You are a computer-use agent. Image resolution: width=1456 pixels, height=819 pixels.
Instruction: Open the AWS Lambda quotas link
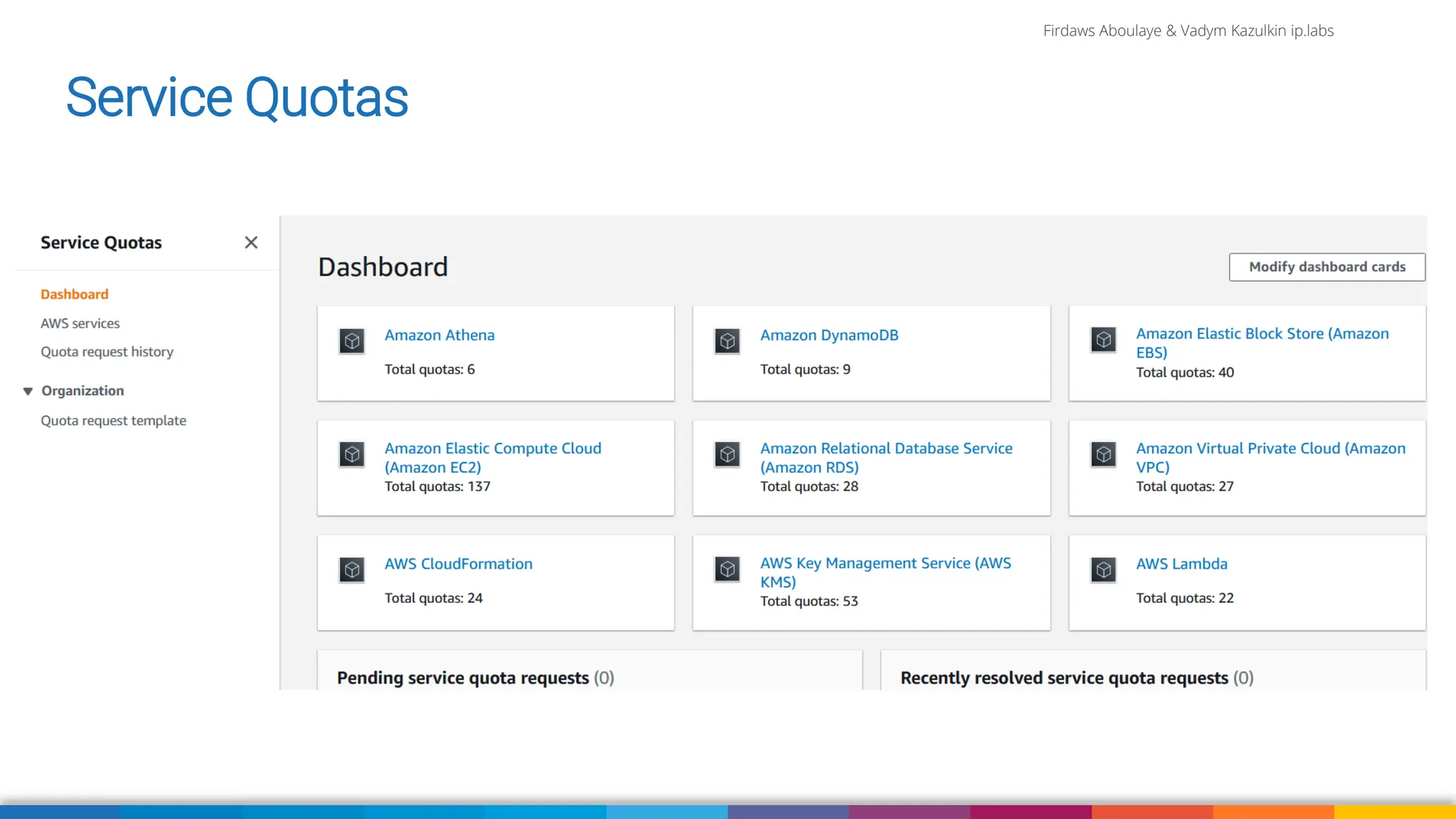coord(1182,564)
